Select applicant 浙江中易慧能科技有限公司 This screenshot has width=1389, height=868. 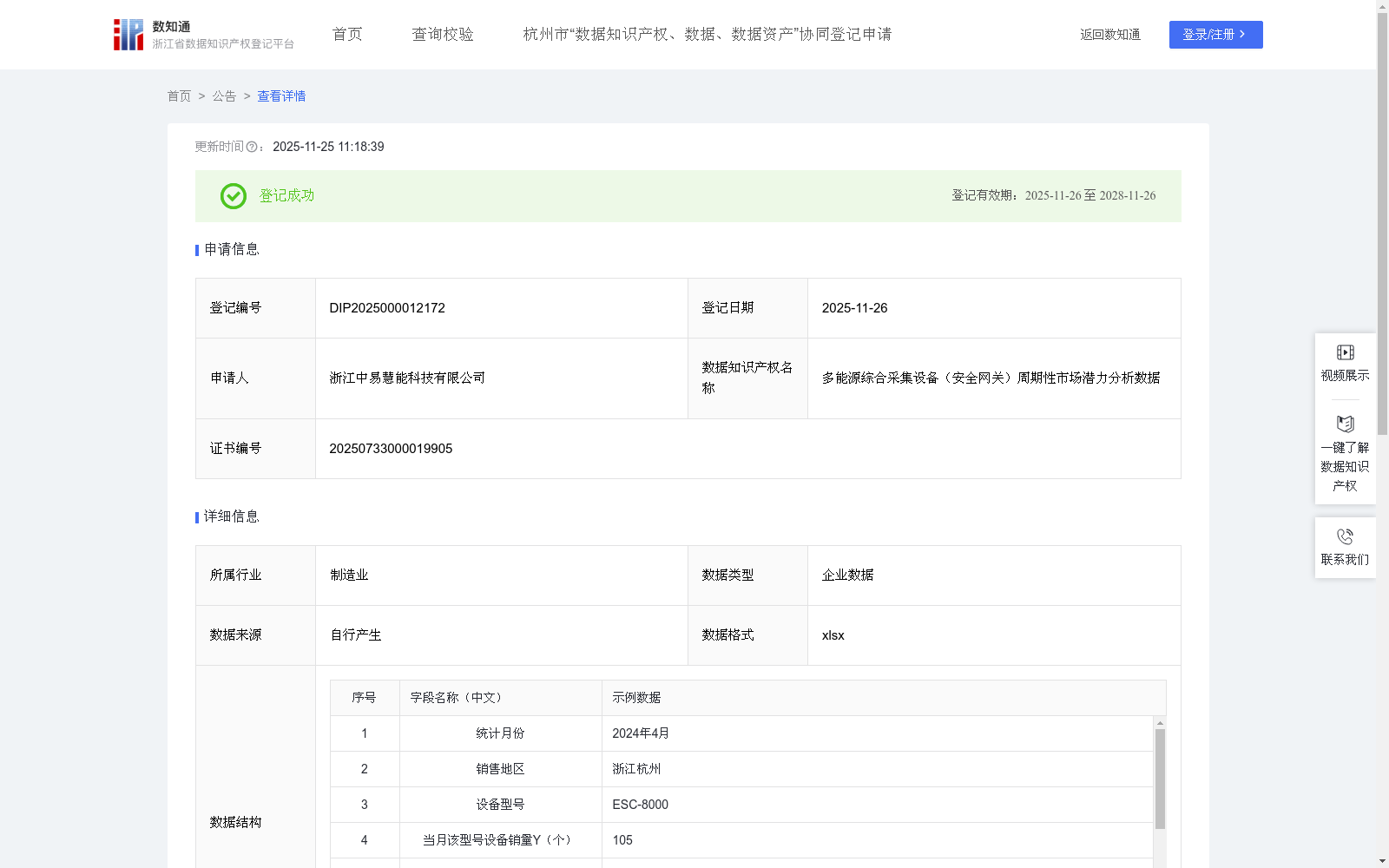pos(407,378)
